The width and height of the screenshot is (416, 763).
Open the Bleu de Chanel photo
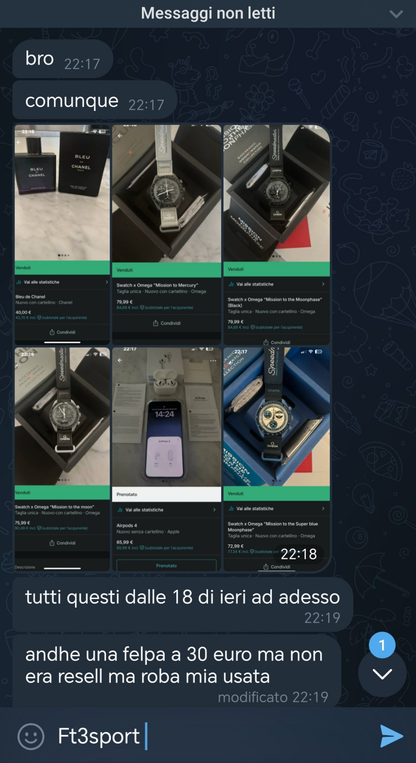pyautogui.click(x=62, y=235)
